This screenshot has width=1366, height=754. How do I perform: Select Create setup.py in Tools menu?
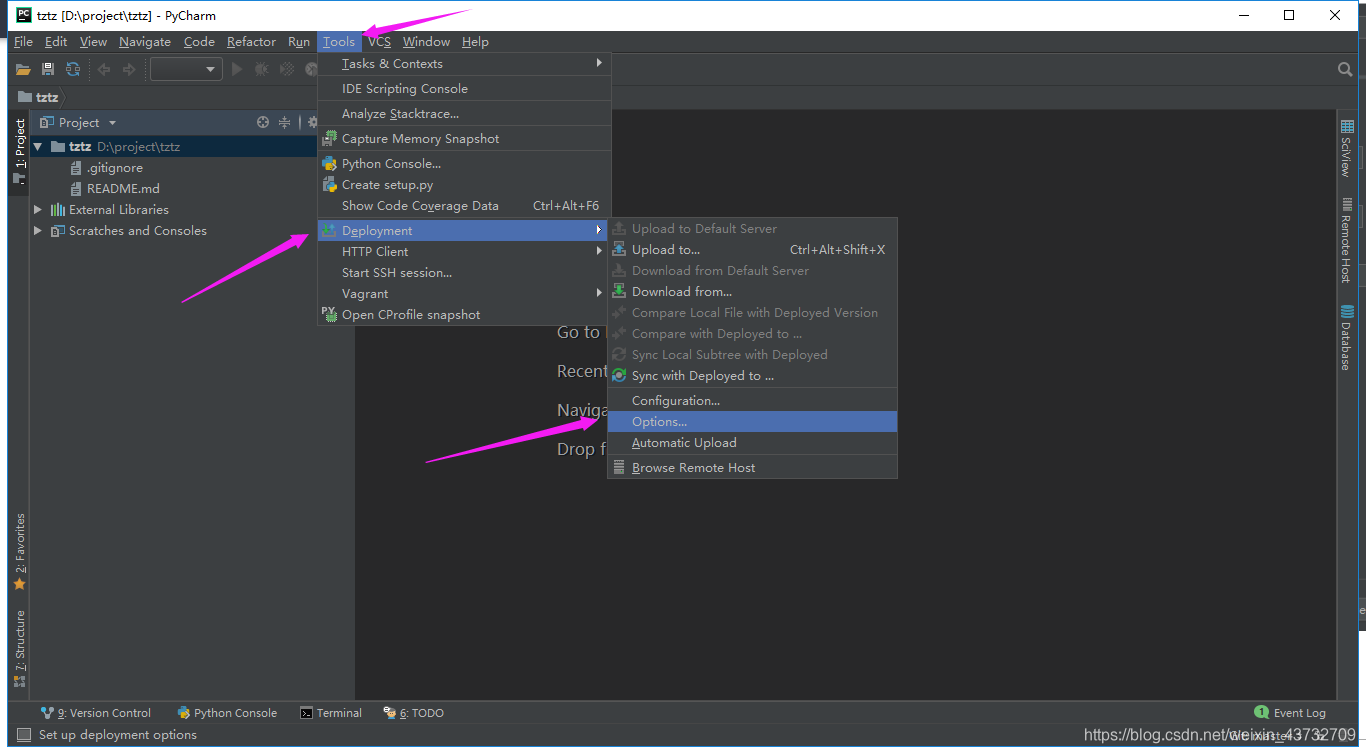464,184
